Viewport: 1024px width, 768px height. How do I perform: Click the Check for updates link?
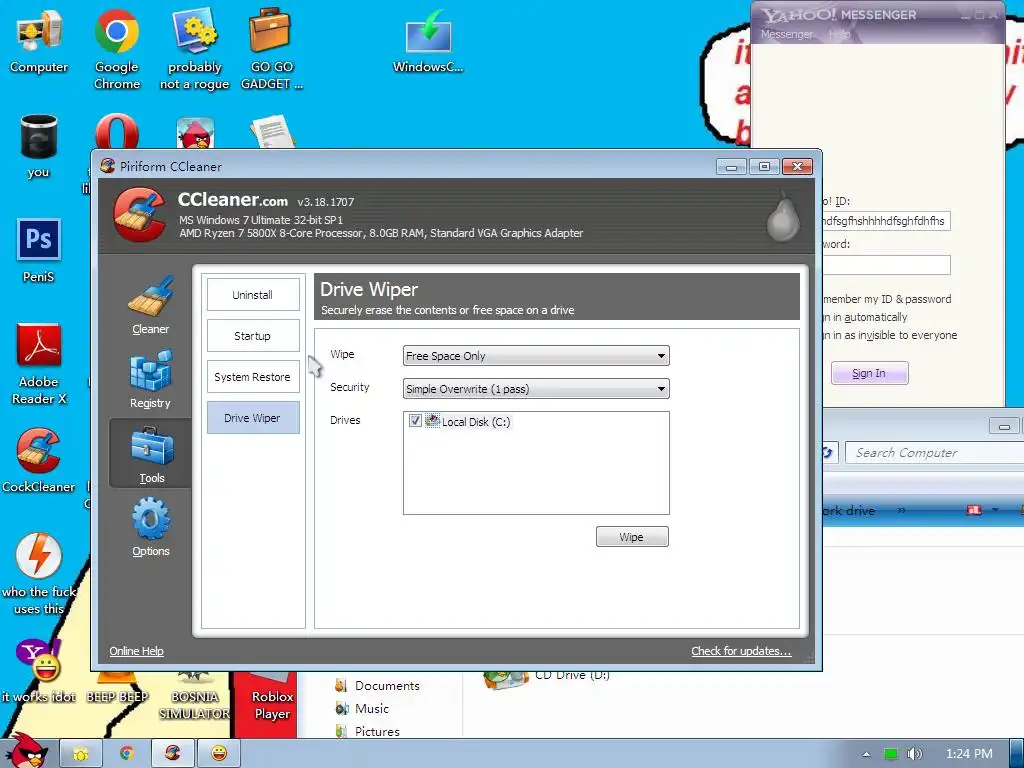pos(741,651)
